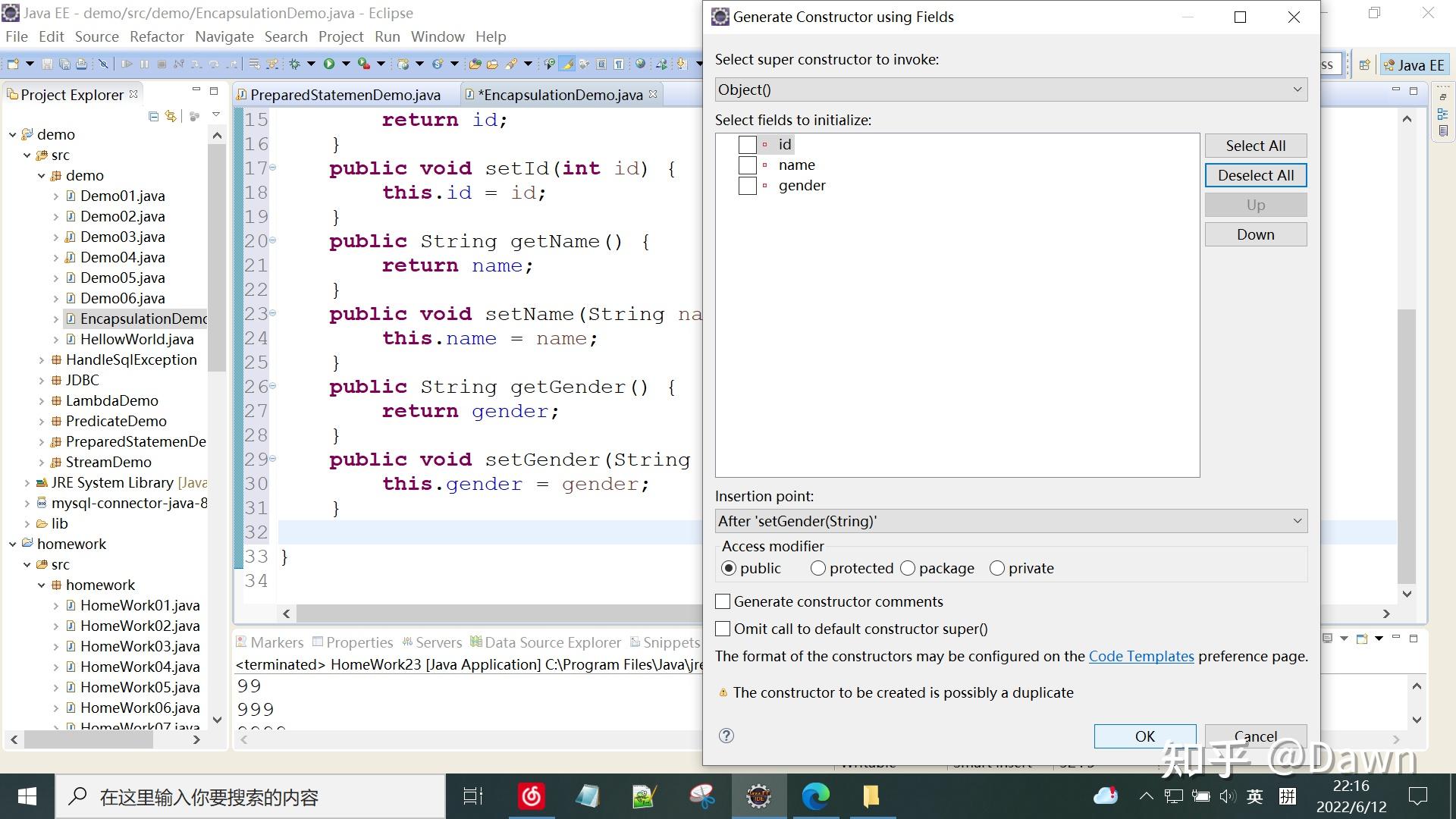Click the Windows search box

[x=250, y=796]
